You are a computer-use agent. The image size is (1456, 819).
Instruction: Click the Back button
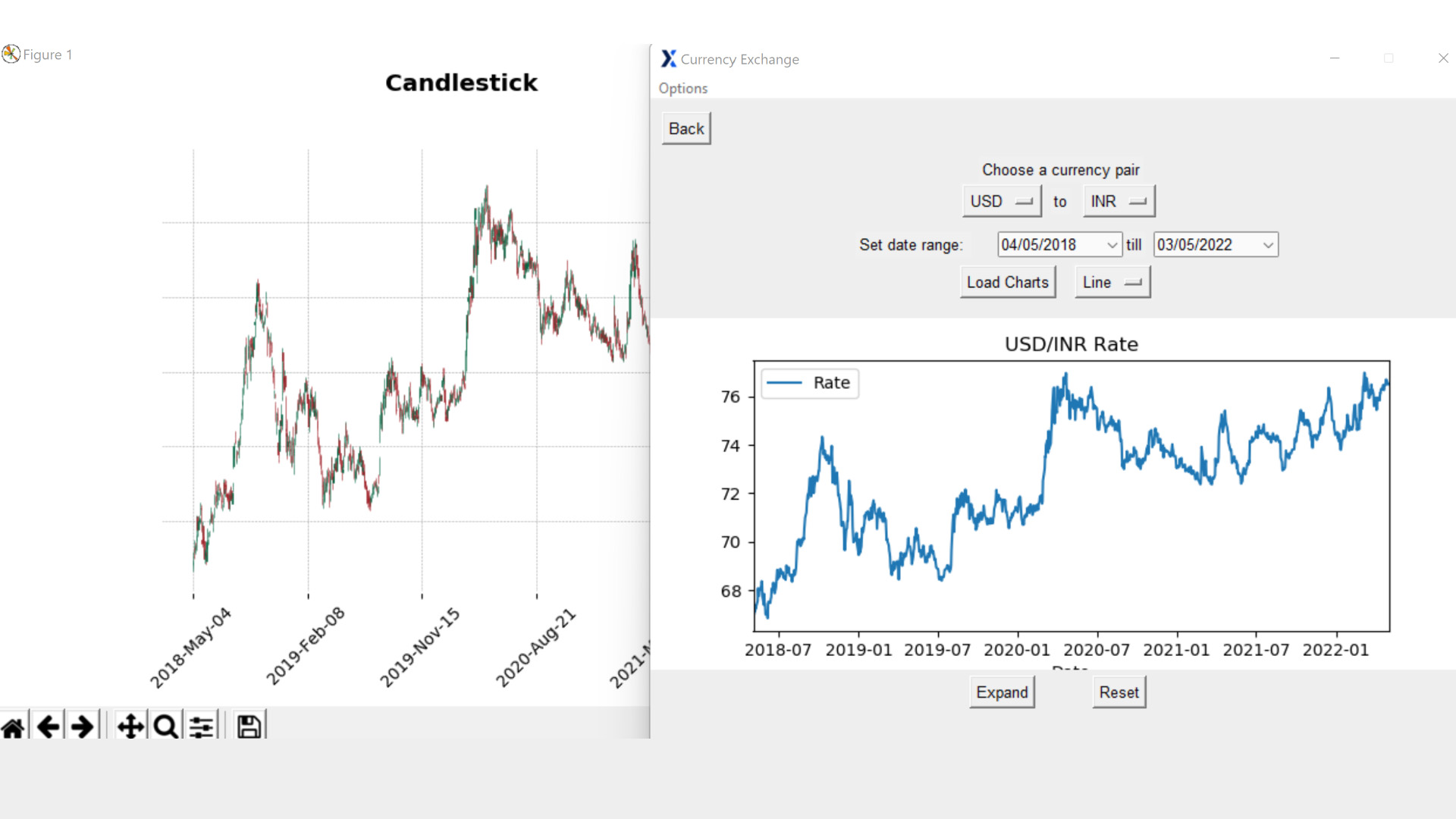tap(686, 129)
